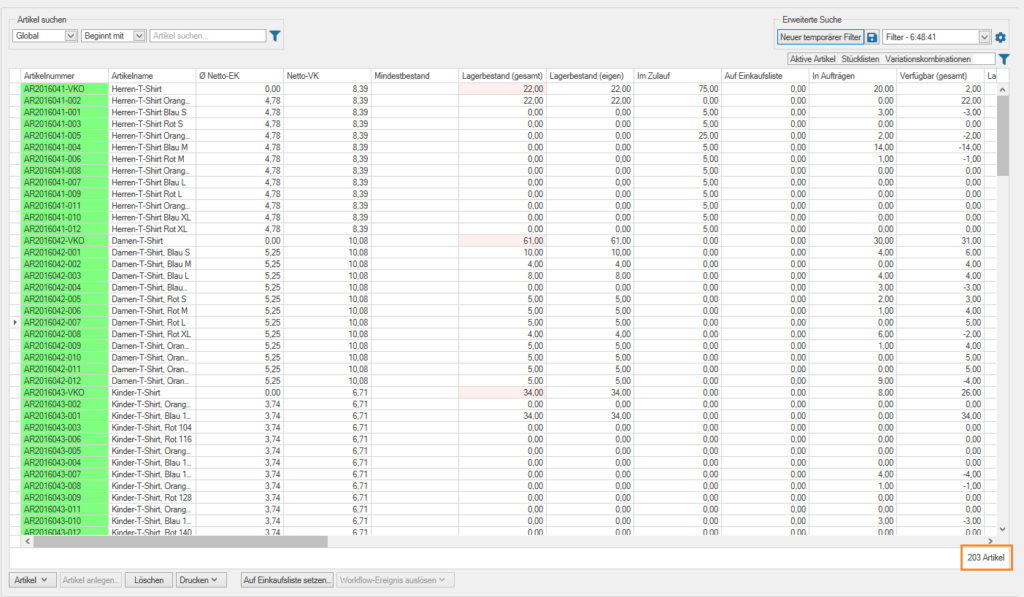This screenshot has height=597, width=1024.
Task: Save the filter with the floppy disk icon
Action: point(872,37)
